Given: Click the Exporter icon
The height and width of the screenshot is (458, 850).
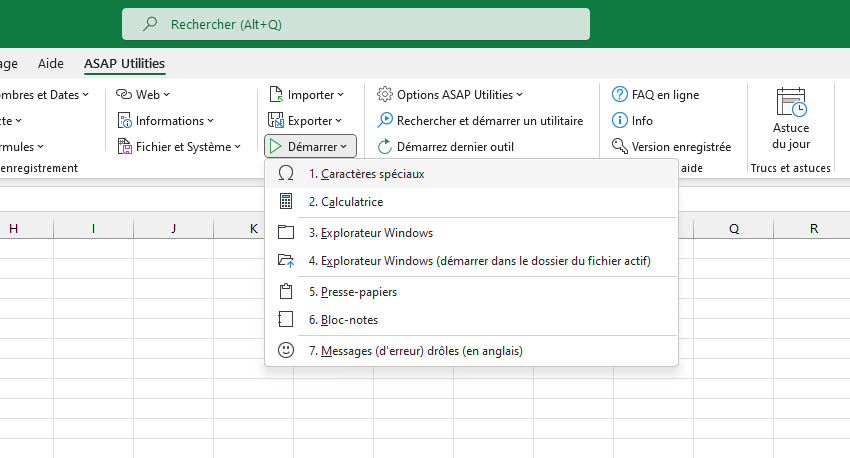Looking at the screenshot, I should [x=276, y=120].
